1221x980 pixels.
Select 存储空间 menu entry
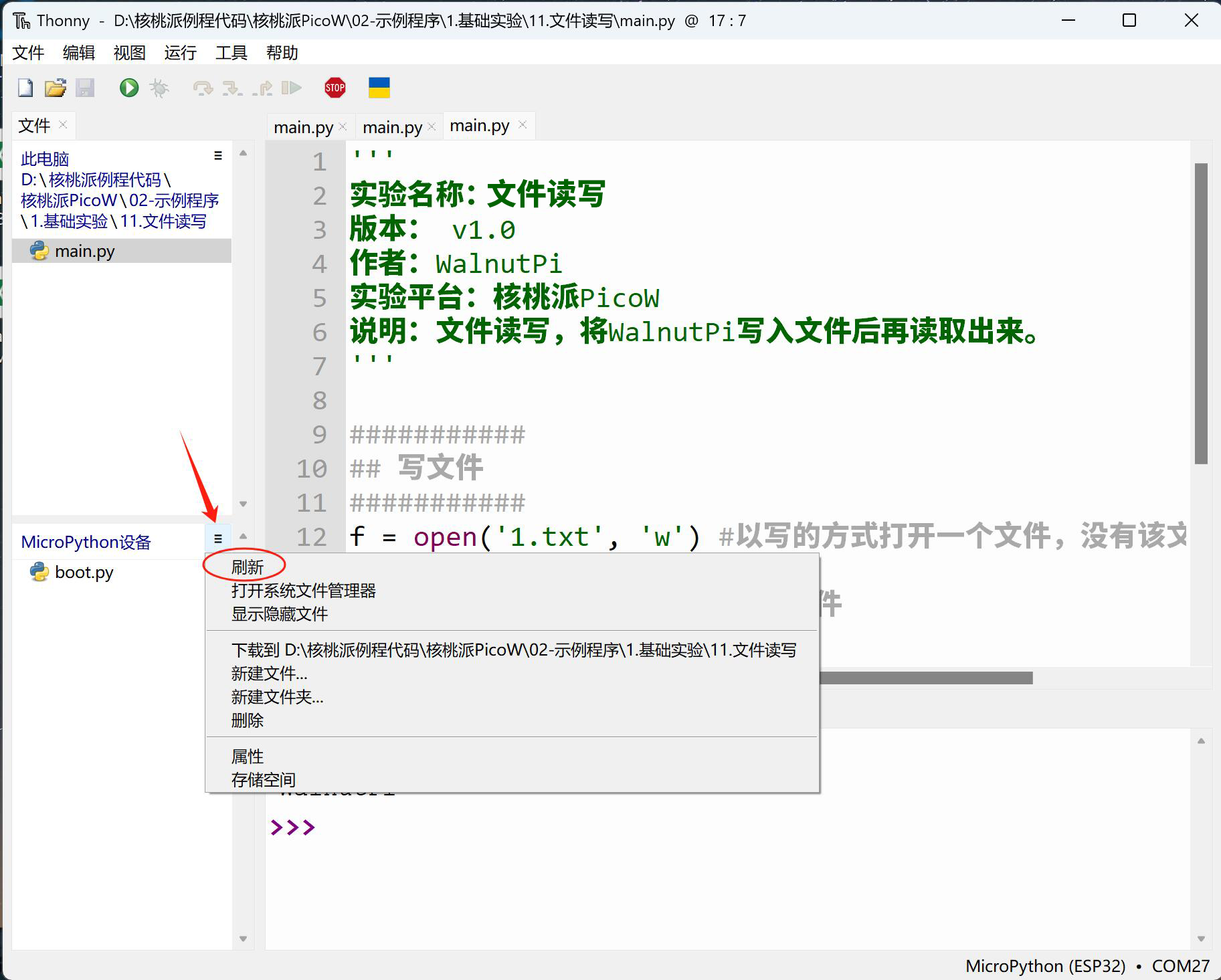click(264, 780)
